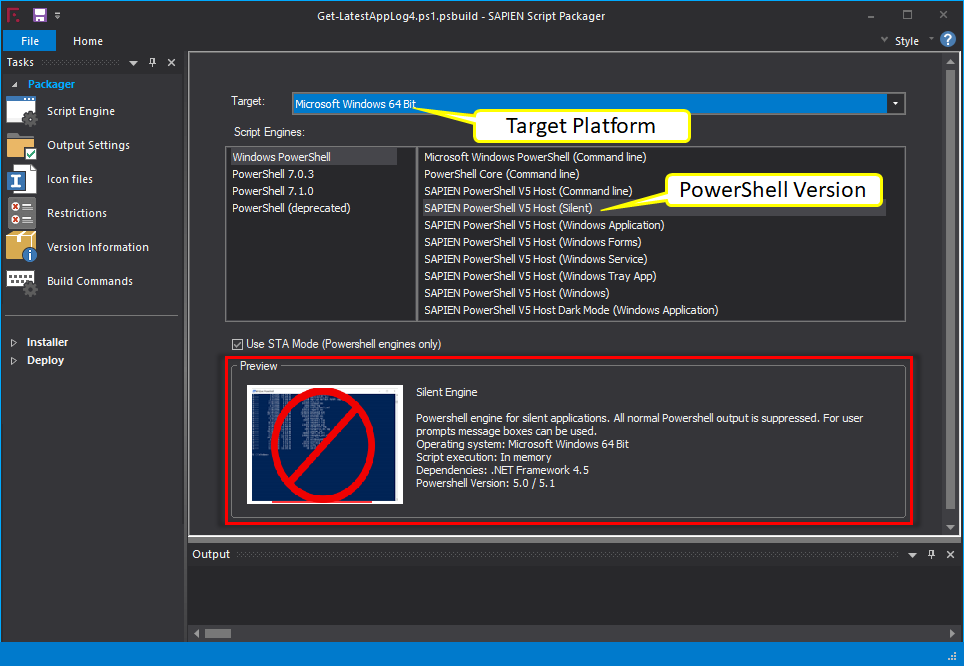Expand the Deploy section
Viewport: 964px width, 666px height.
[14, 361]
